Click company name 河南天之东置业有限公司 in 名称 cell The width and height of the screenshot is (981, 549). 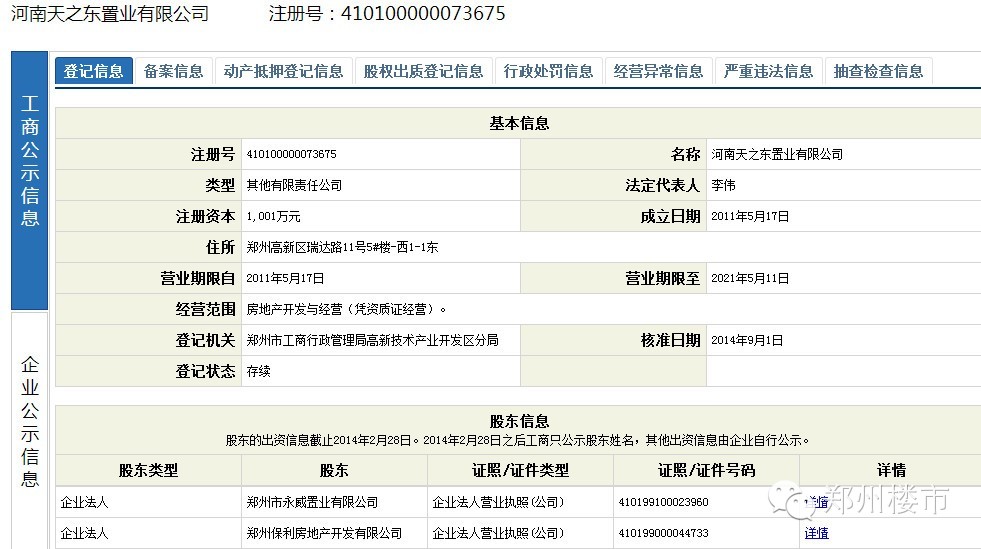[x=777, y=154]
